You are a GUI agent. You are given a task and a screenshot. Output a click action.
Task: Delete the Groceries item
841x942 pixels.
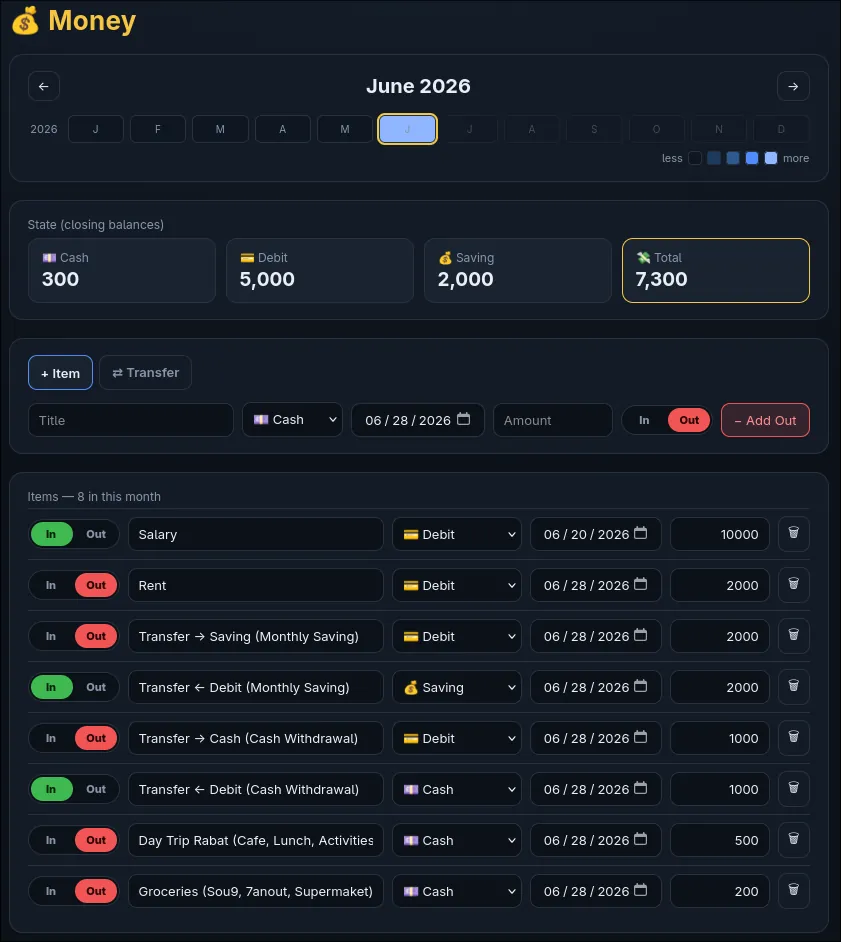[x=794, y=891]
